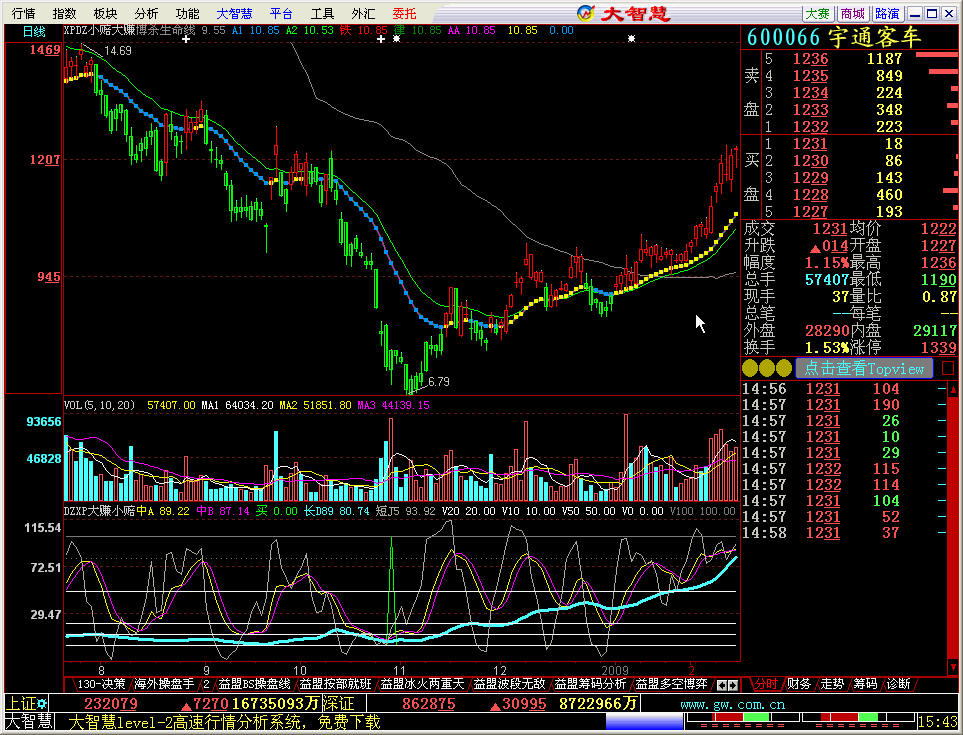Switch to the 诊断 tab
The height and width of the screenshot is (735, 963).
pyautogui.click(x=899, y=683)
